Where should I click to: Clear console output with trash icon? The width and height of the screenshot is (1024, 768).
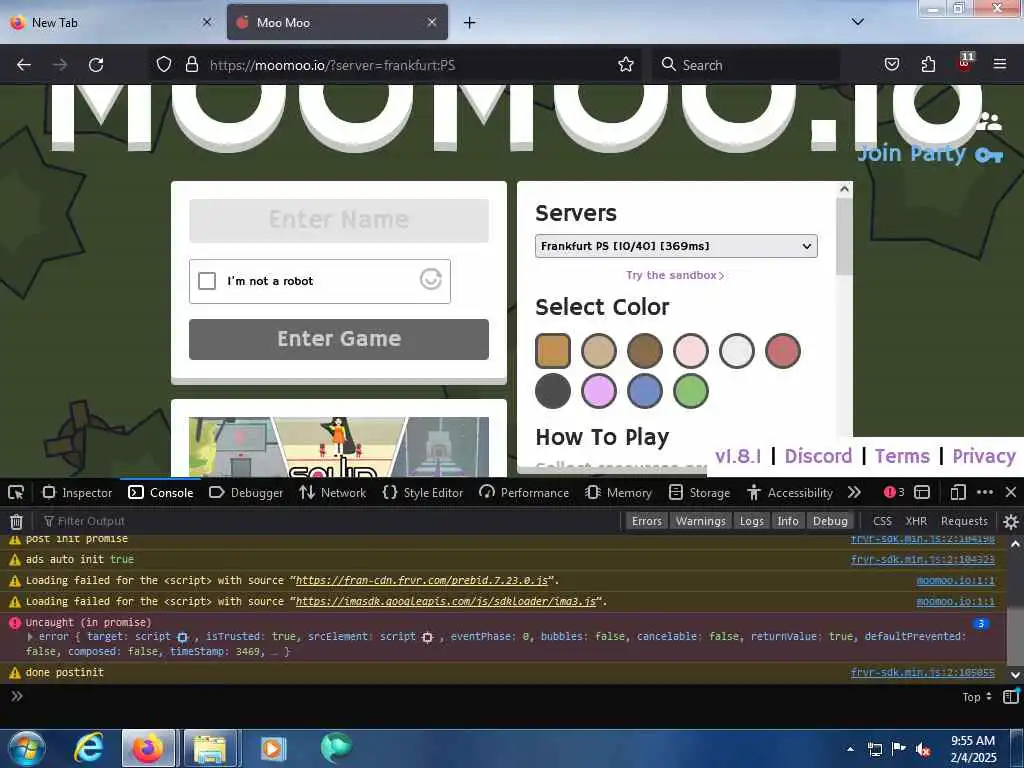[x=16, y=521]
